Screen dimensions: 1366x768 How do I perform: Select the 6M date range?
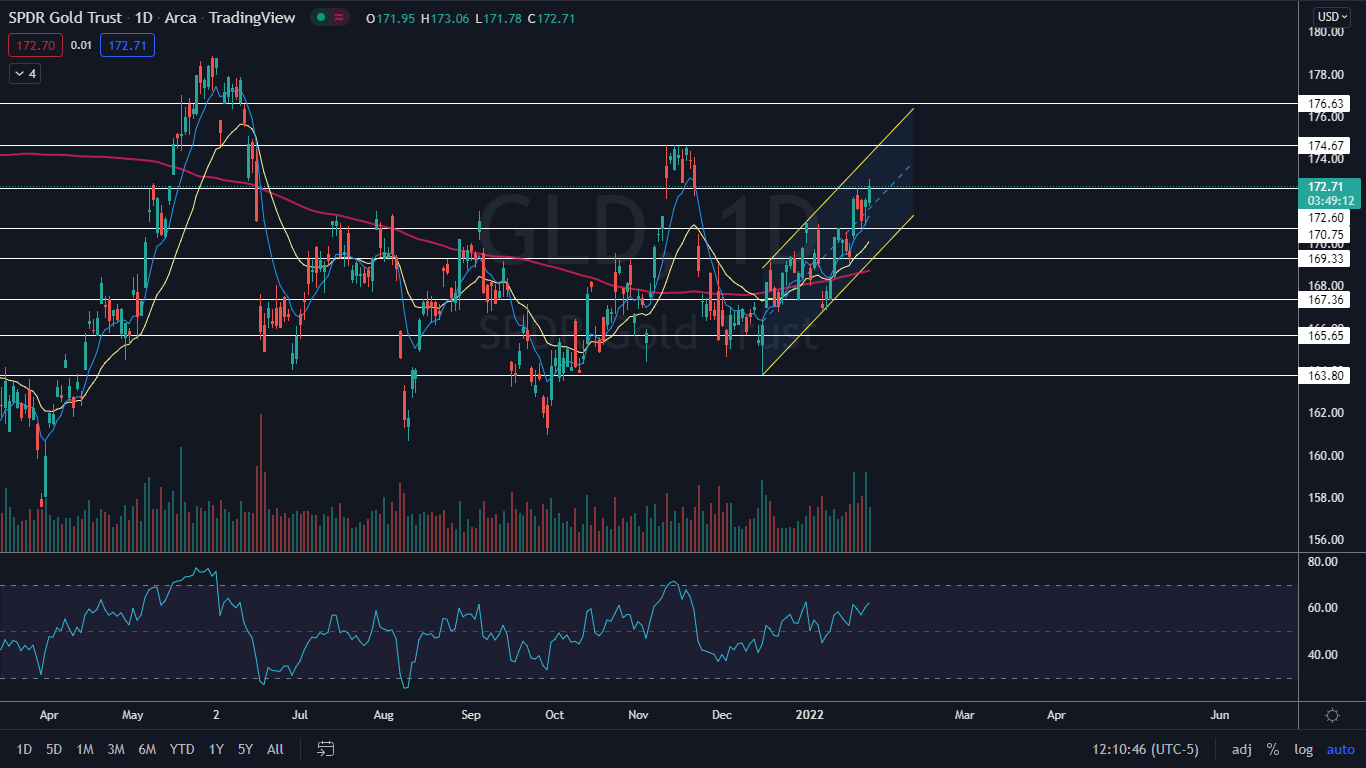(x=147, y=749)
